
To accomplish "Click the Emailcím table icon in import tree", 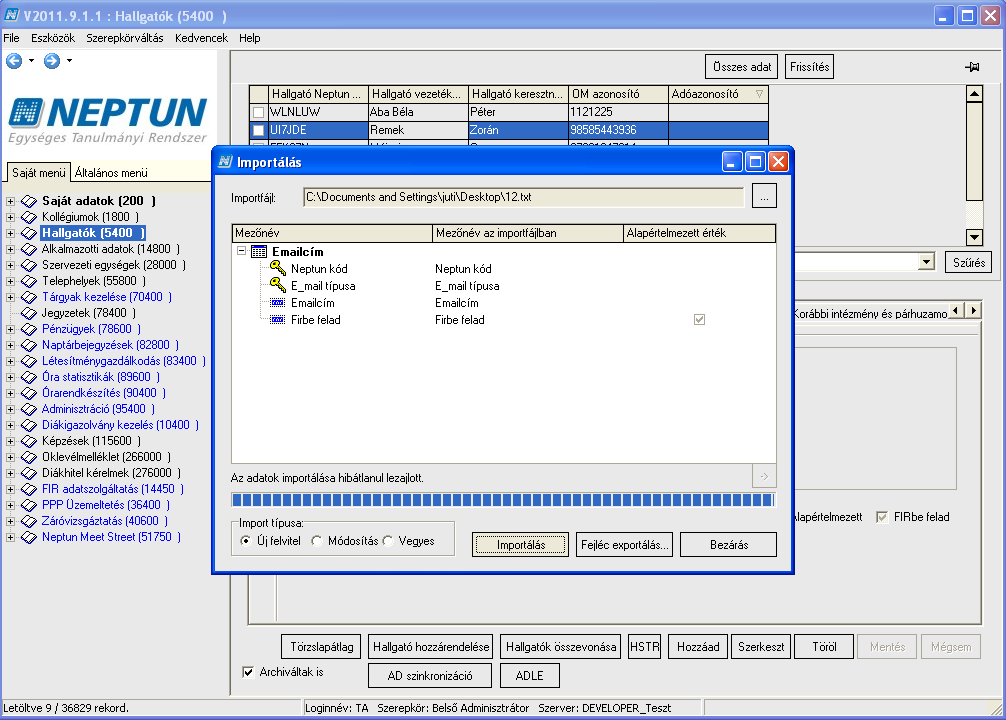I will tap(259, 252).
